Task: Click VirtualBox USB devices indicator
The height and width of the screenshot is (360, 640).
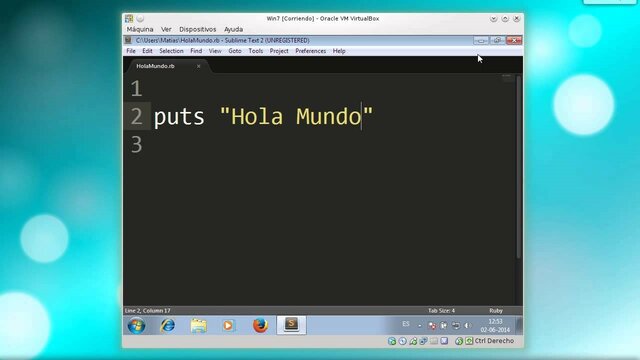Action: 423,341
